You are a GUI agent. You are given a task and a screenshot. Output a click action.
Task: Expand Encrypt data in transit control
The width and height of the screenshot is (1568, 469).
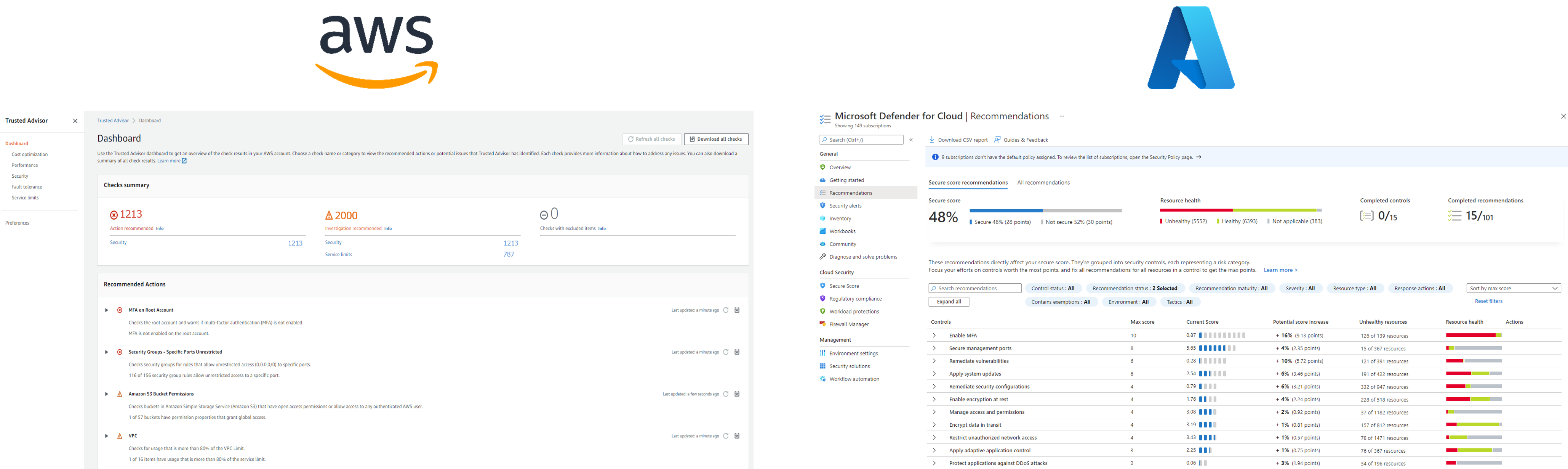point(934,425)
